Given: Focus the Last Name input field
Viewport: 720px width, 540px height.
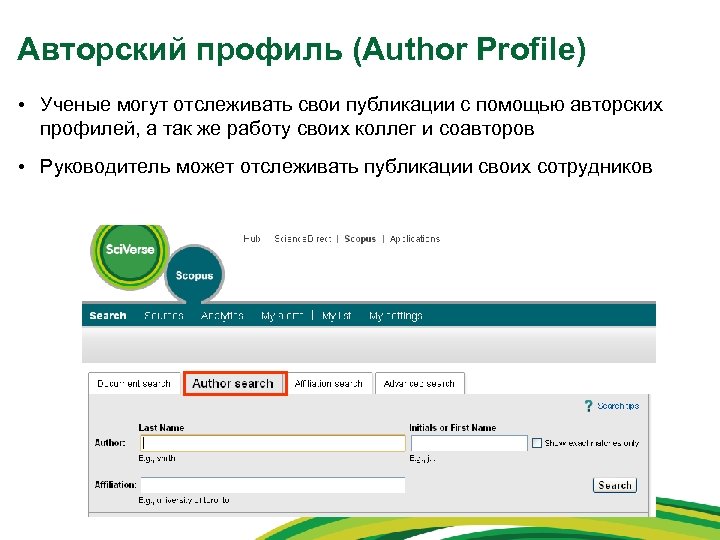Looking at the screenshot, I should coord(273,443).
